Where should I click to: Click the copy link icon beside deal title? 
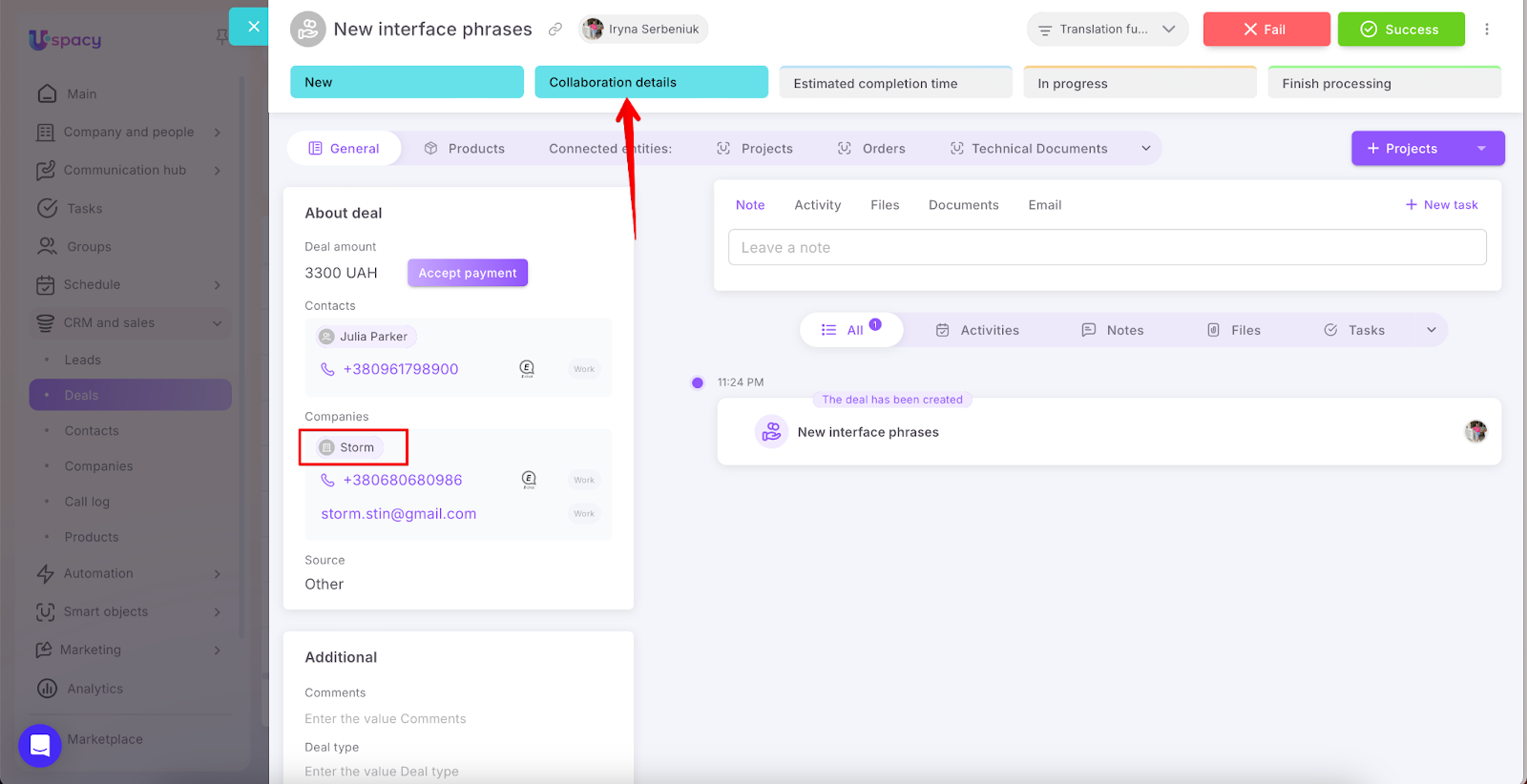coord(554,30)
